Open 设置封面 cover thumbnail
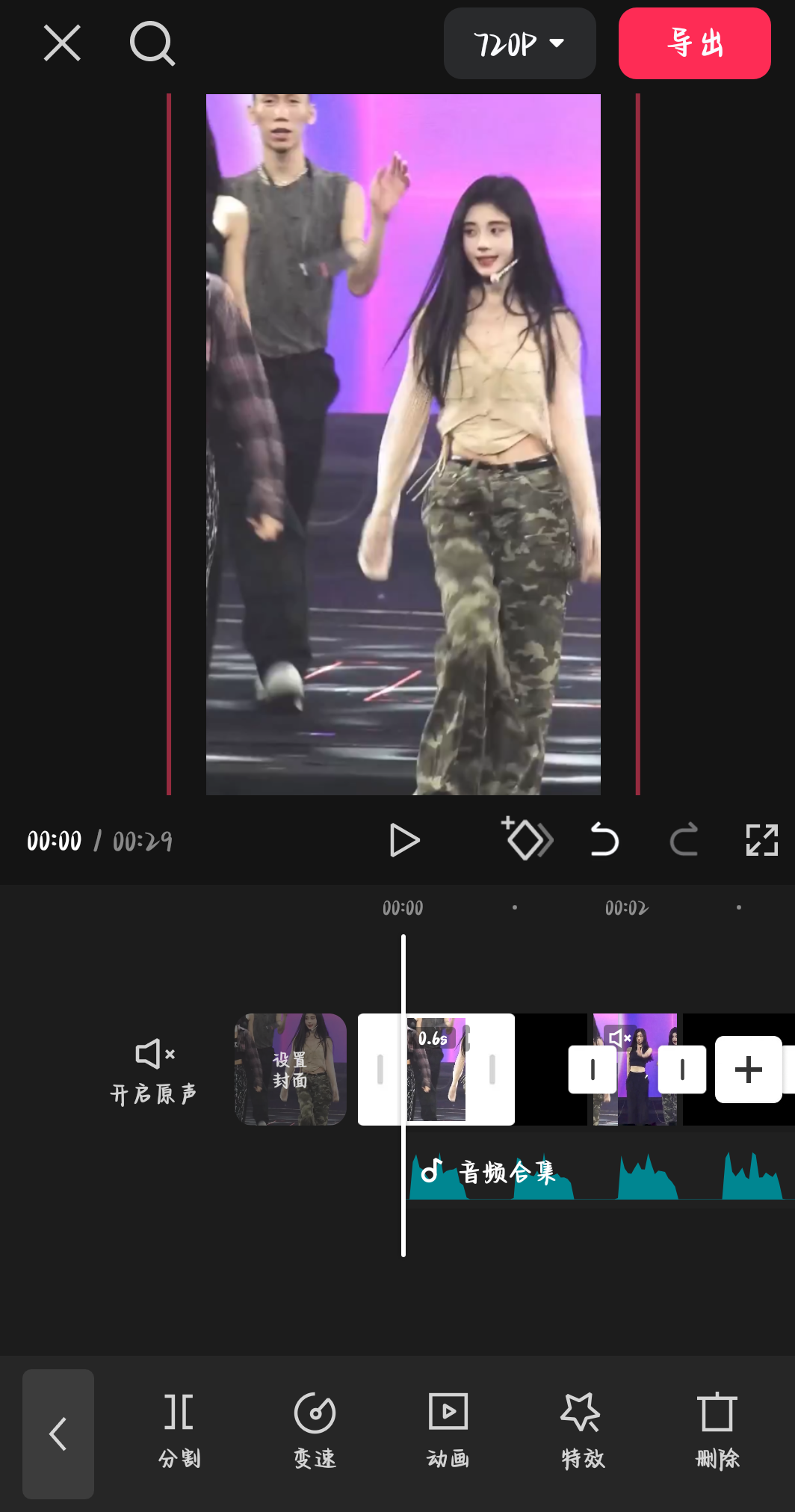This screenshot has height=1512, width=795. point(291,1070)
